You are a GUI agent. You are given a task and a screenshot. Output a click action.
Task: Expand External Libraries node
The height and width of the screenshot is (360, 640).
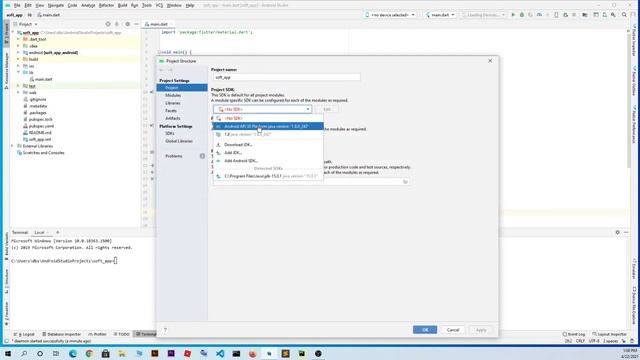pos(12,146)
